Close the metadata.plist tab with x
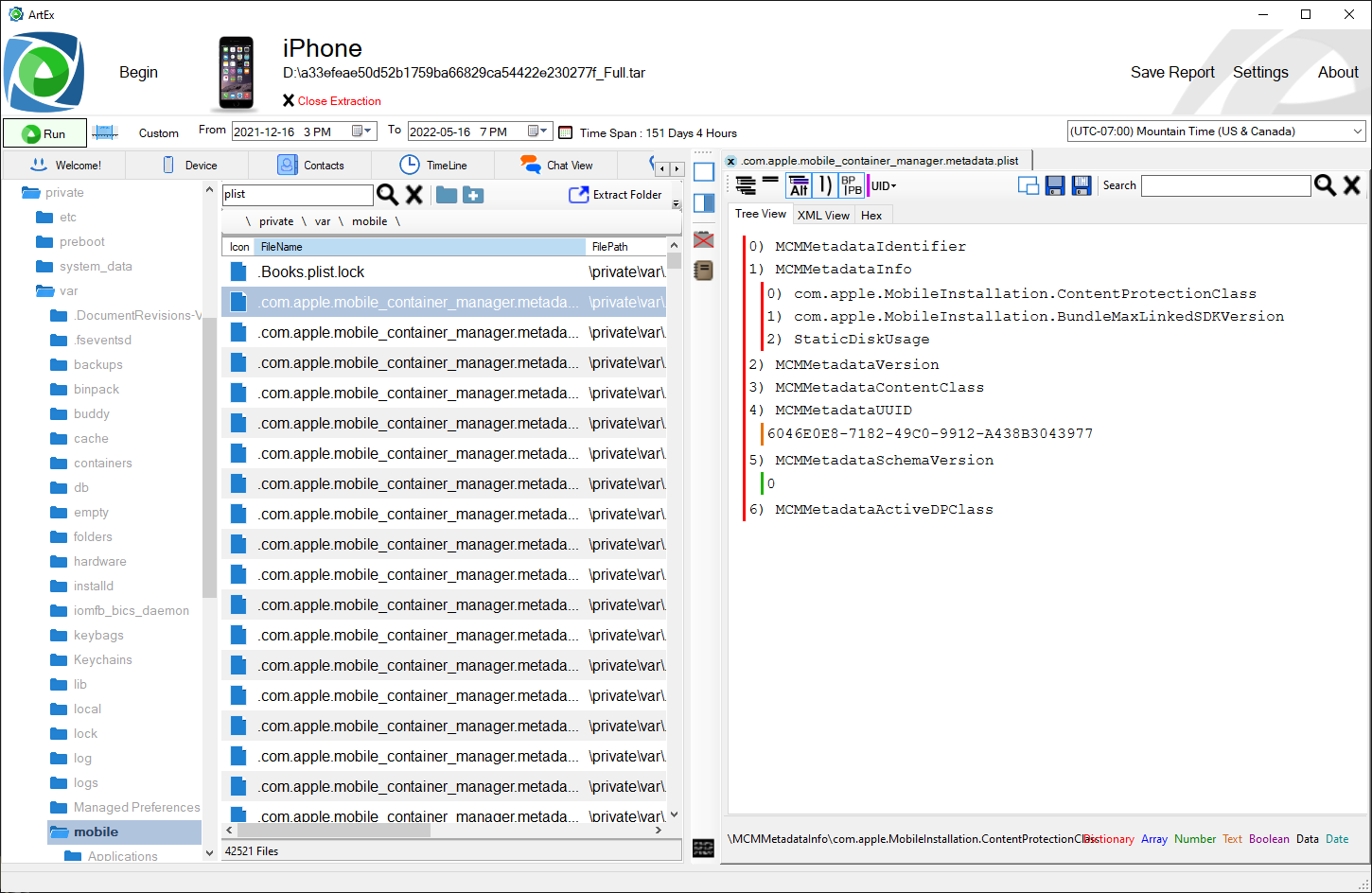 [730, 162]
